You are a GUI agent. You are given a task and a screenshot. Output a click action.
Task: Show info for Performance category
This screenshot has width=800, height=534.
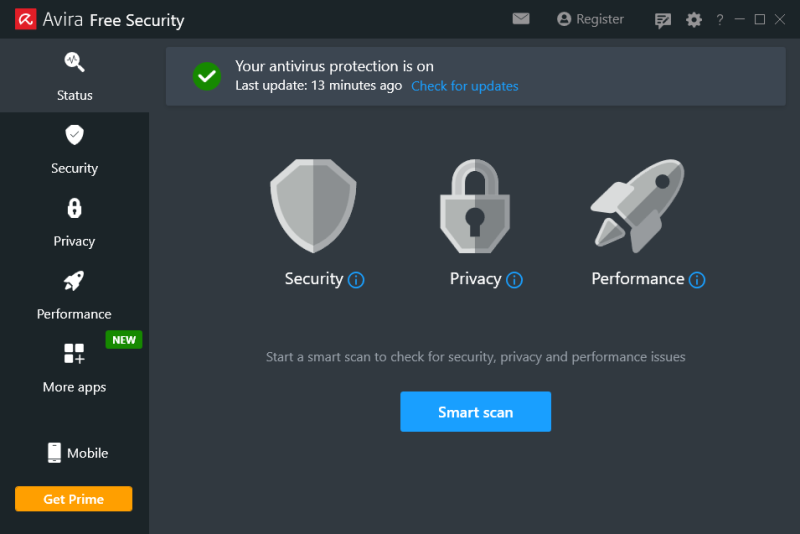pyautogui.click(x=697, y=280)
